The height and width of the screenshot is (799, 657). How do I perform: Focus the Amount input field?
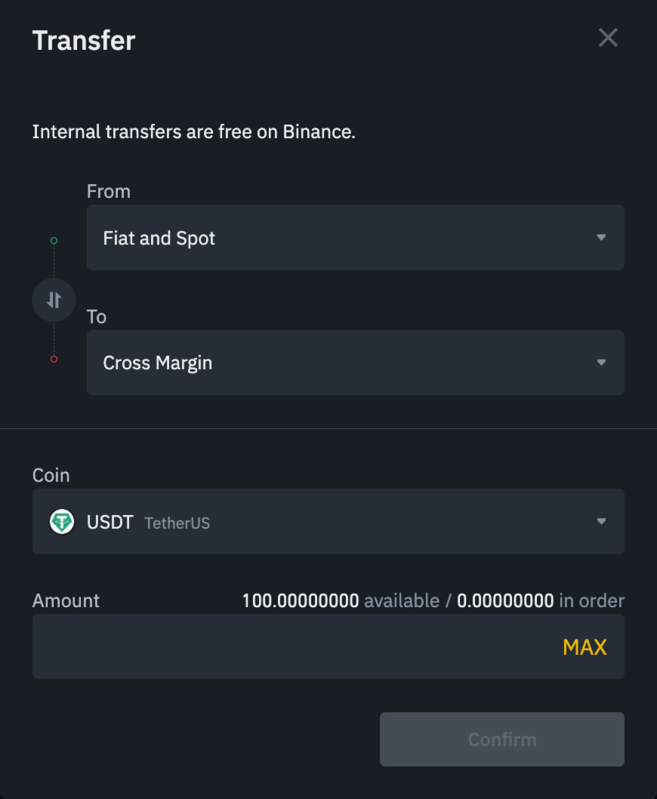point(290,647)
